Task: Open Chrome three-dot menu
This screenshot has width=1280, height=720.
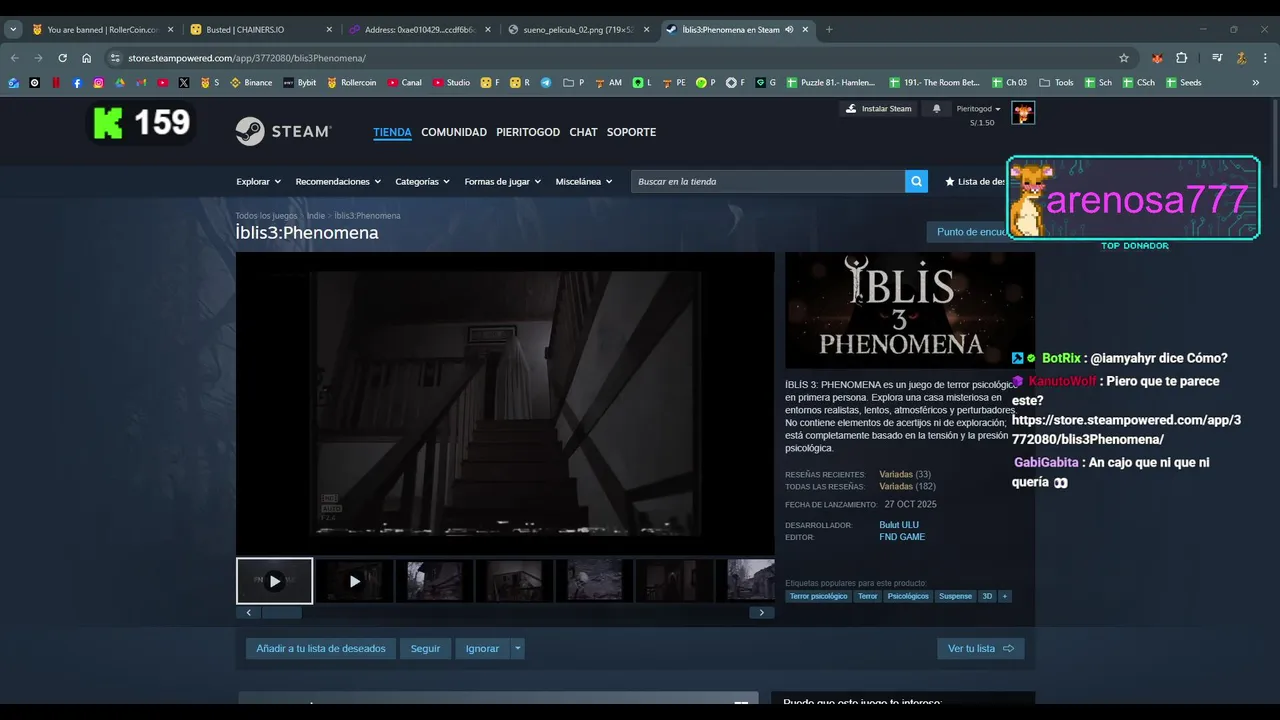Action: point(1264,58)
